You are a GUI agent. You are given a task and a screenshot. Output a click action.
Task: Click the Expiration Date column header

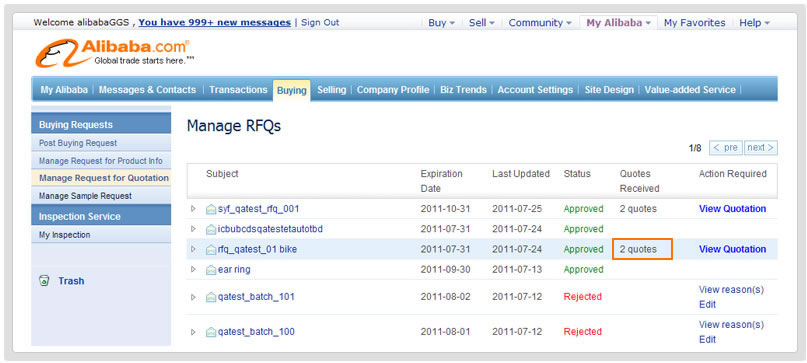click(442, 181)
